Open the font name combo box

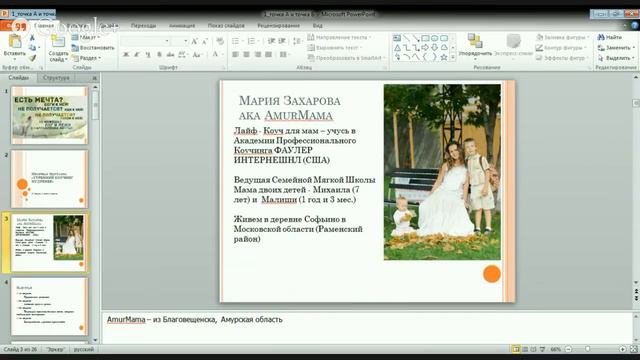tap(146, 41)
